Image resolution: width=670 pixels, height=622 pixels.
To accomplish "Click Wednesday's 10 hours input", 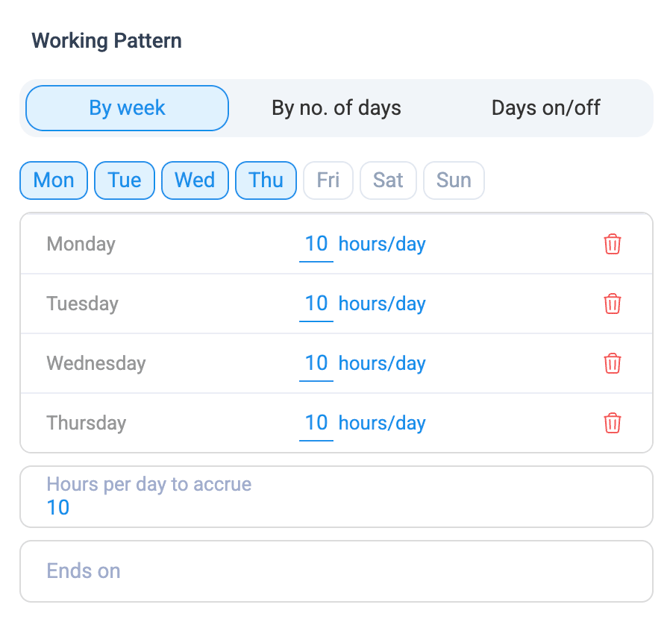I will 316,364.
